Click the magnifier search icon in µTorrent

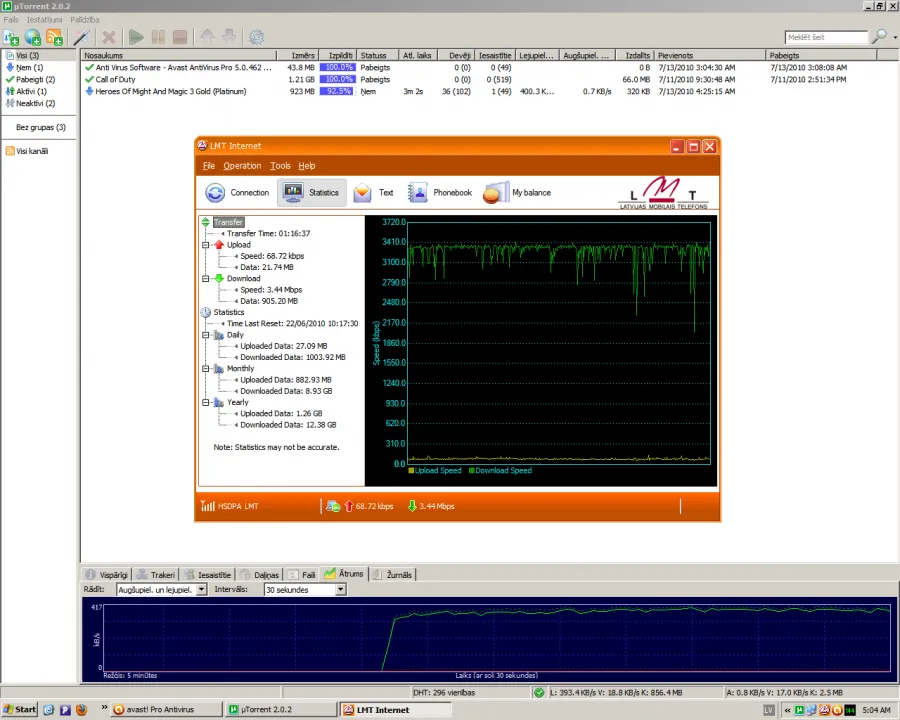pyautogui.click(x=879, y=37)
